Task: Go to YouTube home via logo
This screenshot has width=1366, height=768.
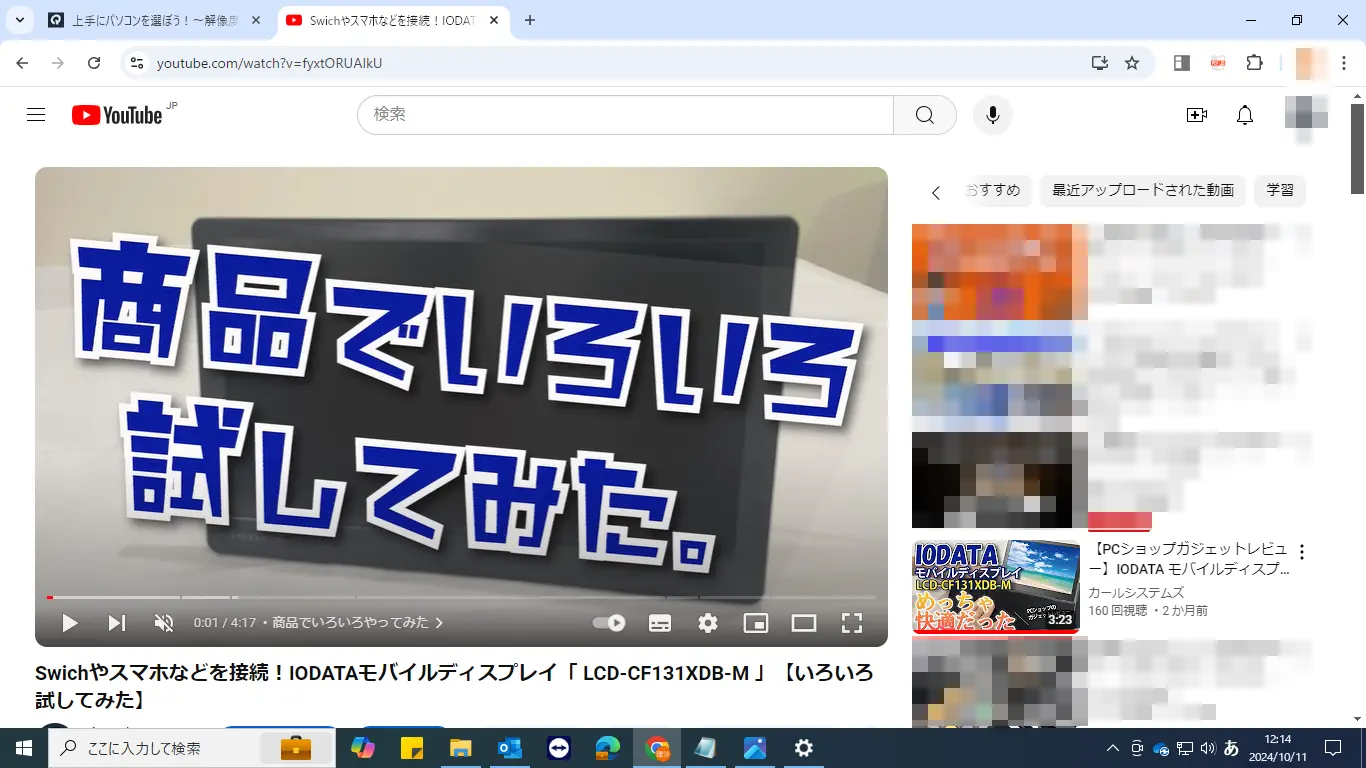Action: pyautogui.click(x=117, y=115)
